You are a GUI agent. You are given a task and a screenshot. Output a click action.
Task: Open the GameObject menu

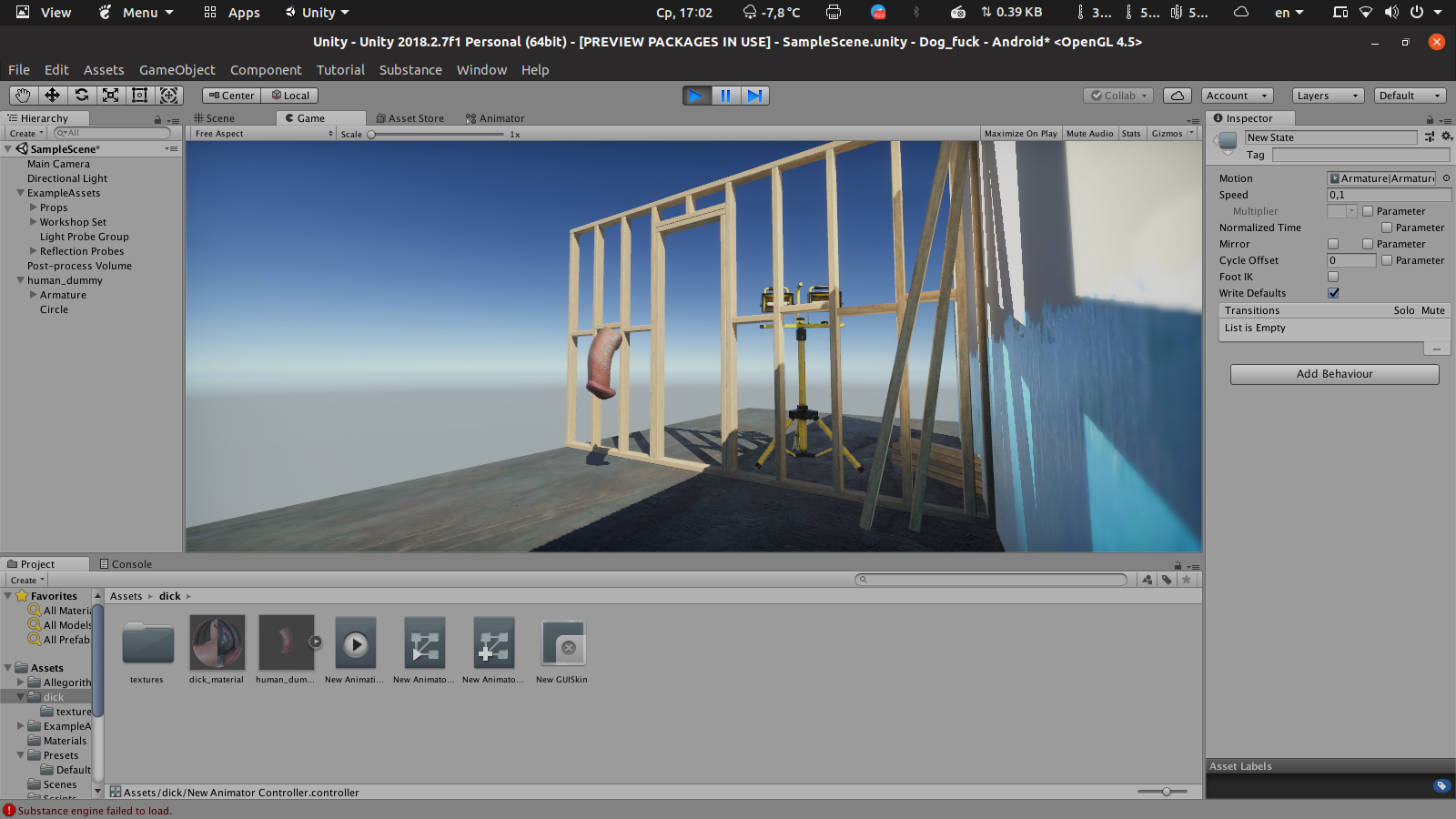177,70
